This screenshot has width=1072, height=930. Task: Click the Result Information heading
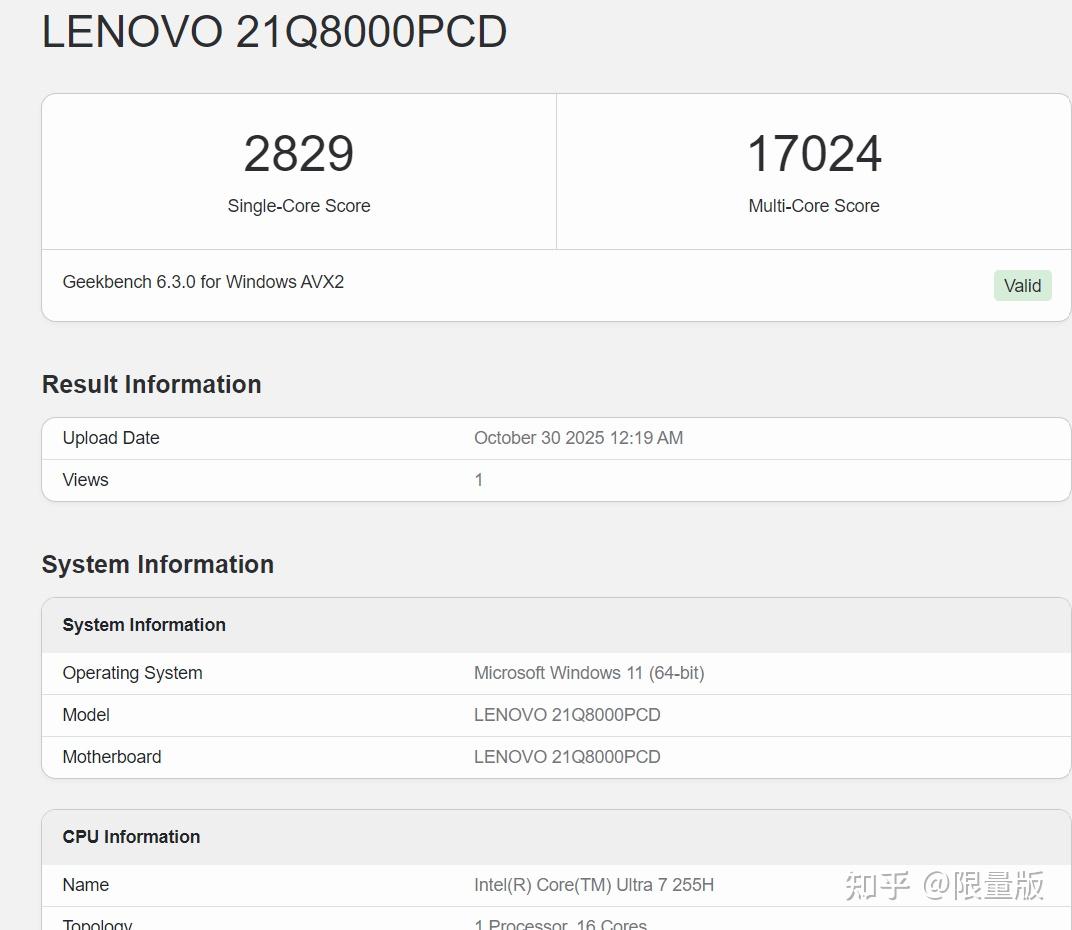[152, 384]
